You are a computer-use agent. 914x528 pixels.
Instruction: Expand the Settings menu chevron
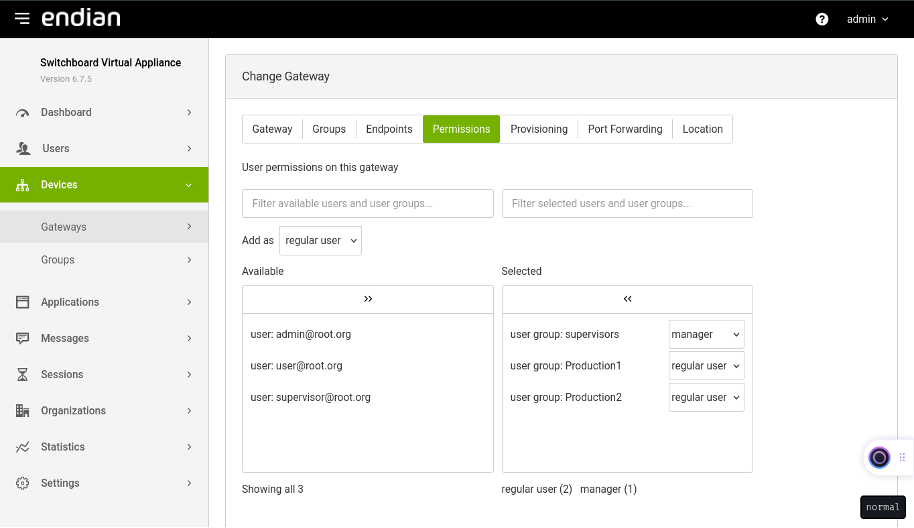tap(189, 483)
